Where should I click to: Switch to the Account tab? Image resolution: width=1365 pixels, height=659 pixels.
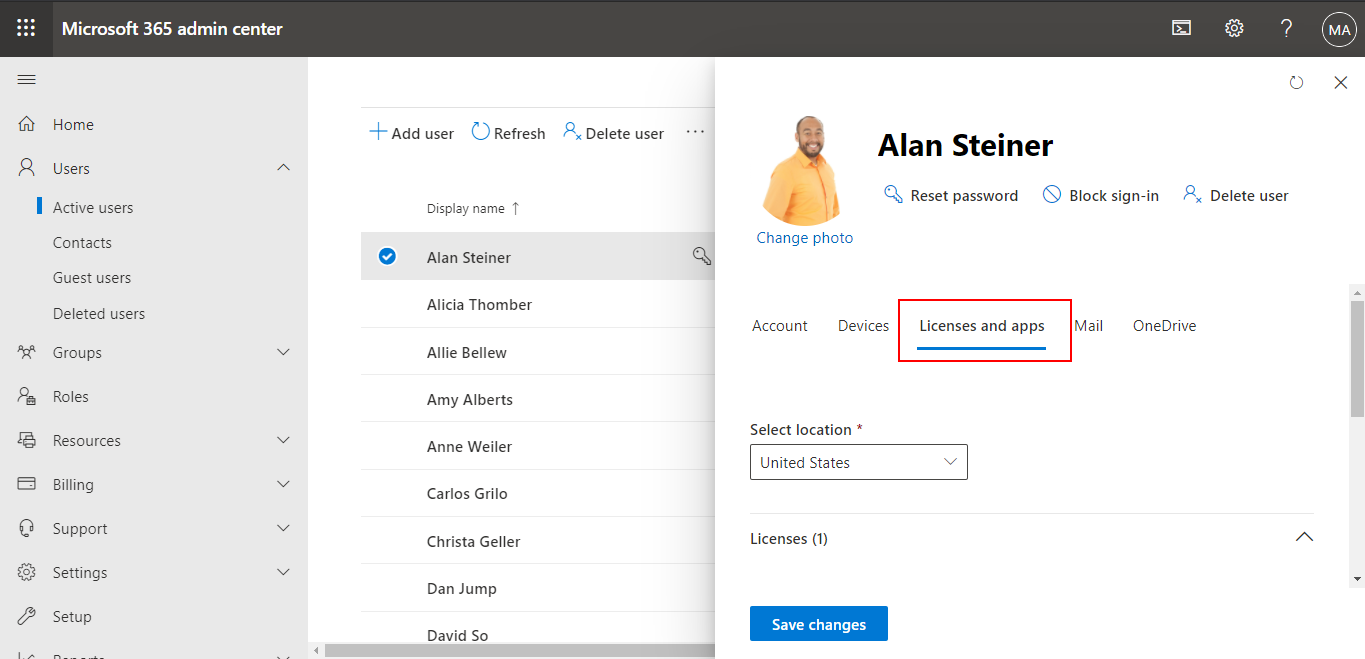click(x=779, y=325)
